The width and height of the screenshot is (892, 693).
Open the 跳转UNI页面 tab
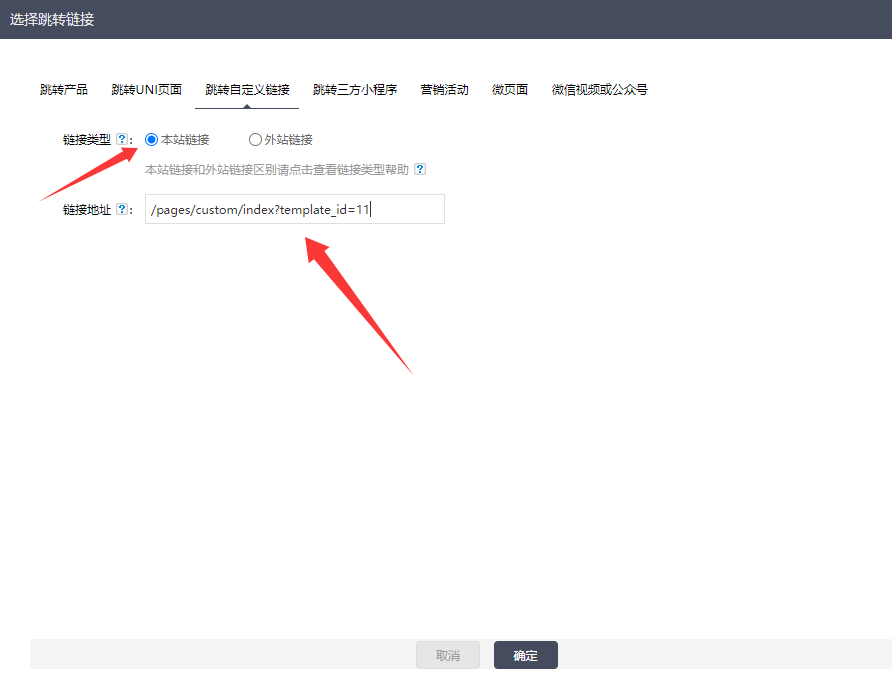coord(146,90)
